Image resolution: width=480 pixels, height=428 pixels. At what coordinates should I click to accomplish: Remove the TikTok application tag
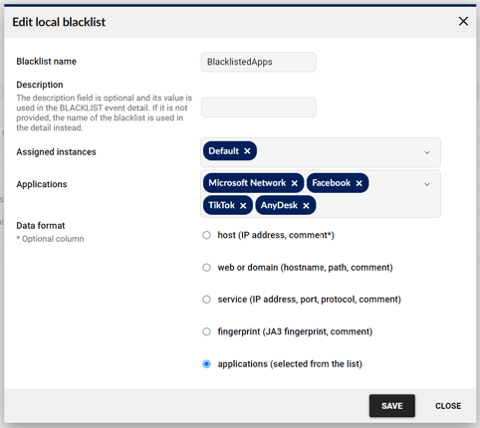tap(243, 206)
